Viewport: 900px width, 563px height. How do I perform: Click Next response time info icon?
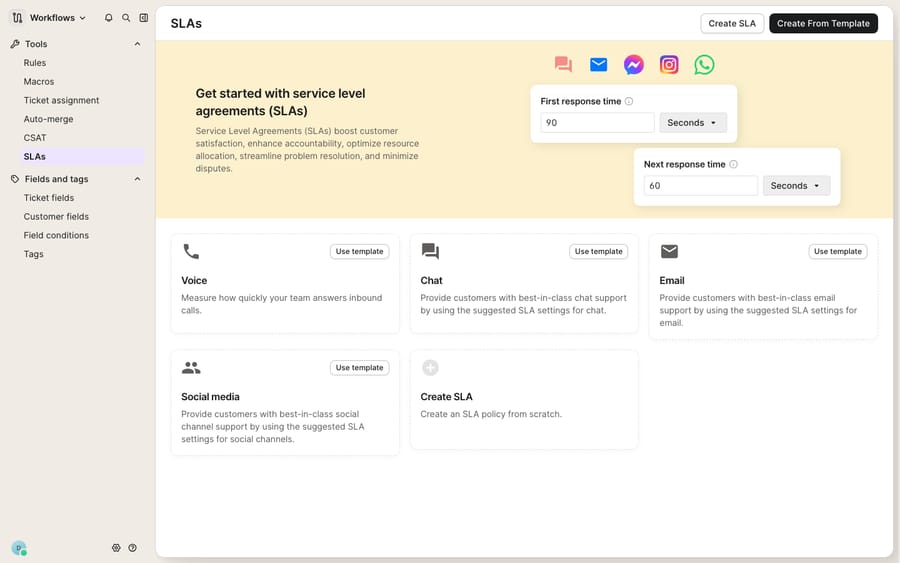pyautogui.click(x=733, y=164)
